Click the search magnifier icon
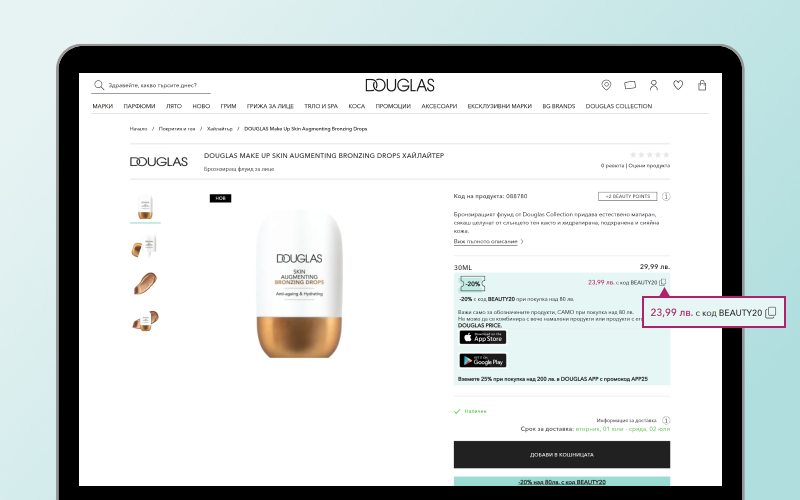This screenshot has width=800, height=500. 99,85
